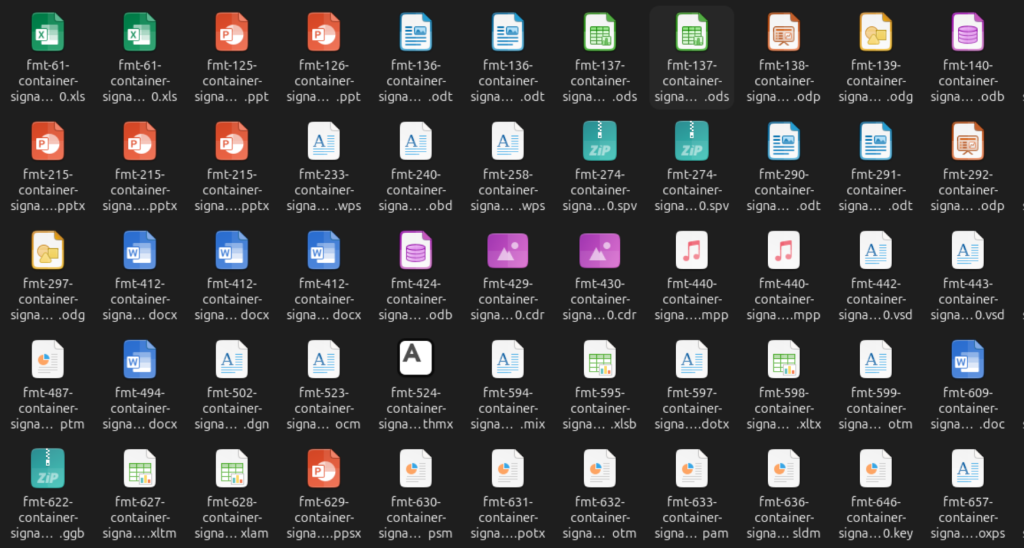Click the fmt-627 .xltm spreadsheet icon
This screenshot has height=548, width=1024.
140,468
